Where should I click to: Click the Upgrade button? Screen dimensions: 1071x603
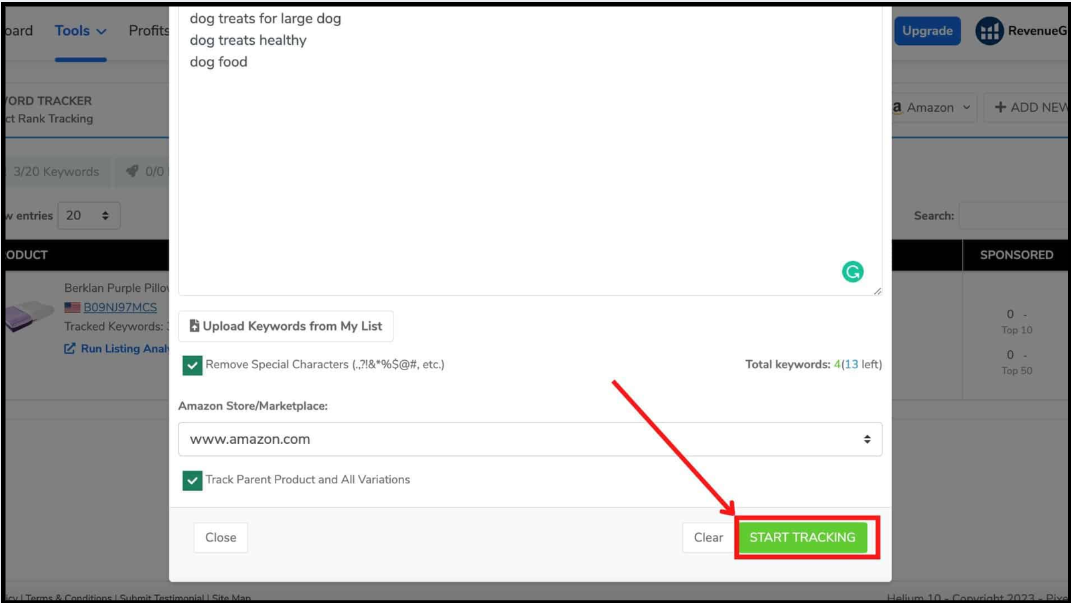pos(926,31)
